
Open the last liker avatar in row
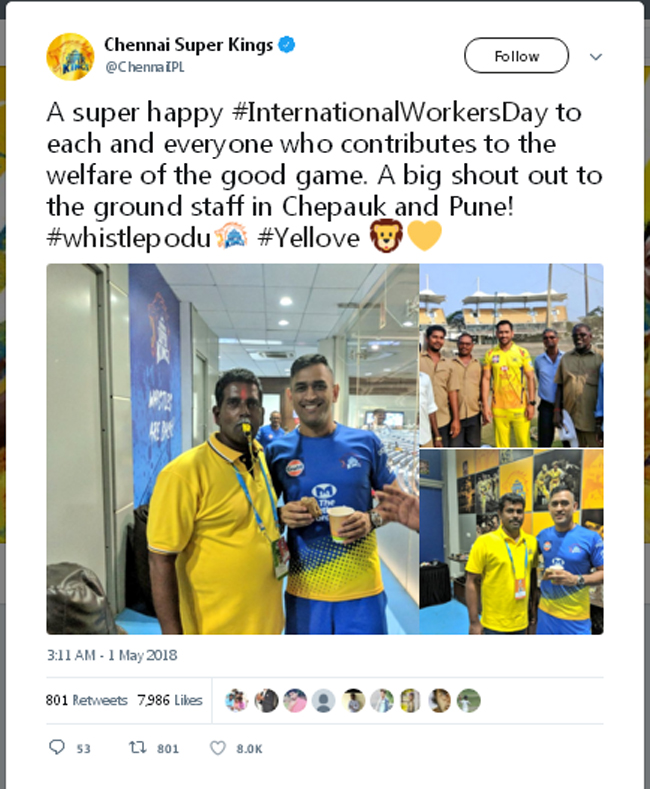tap(468, 700)
